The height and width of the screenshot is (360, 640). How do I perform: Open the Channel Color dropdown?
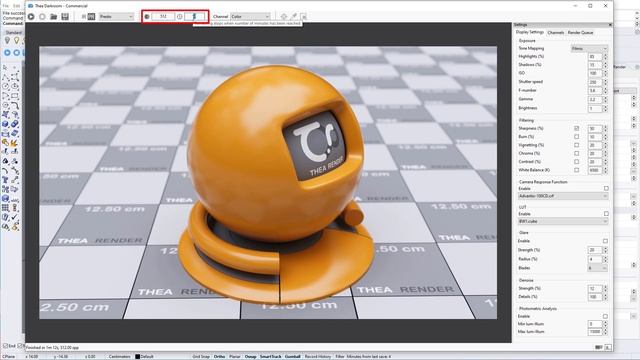[250, 17]
